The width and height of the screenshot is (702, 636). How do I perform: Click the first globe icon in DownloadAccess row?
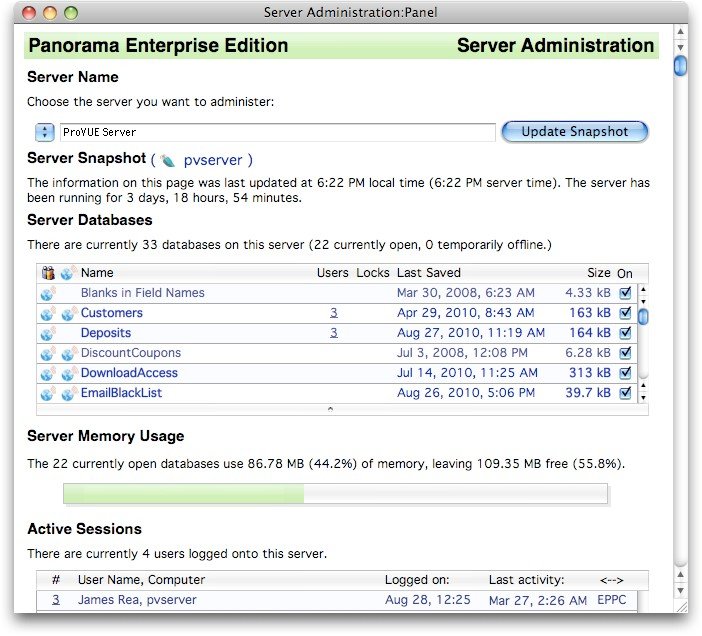point(47,373)
